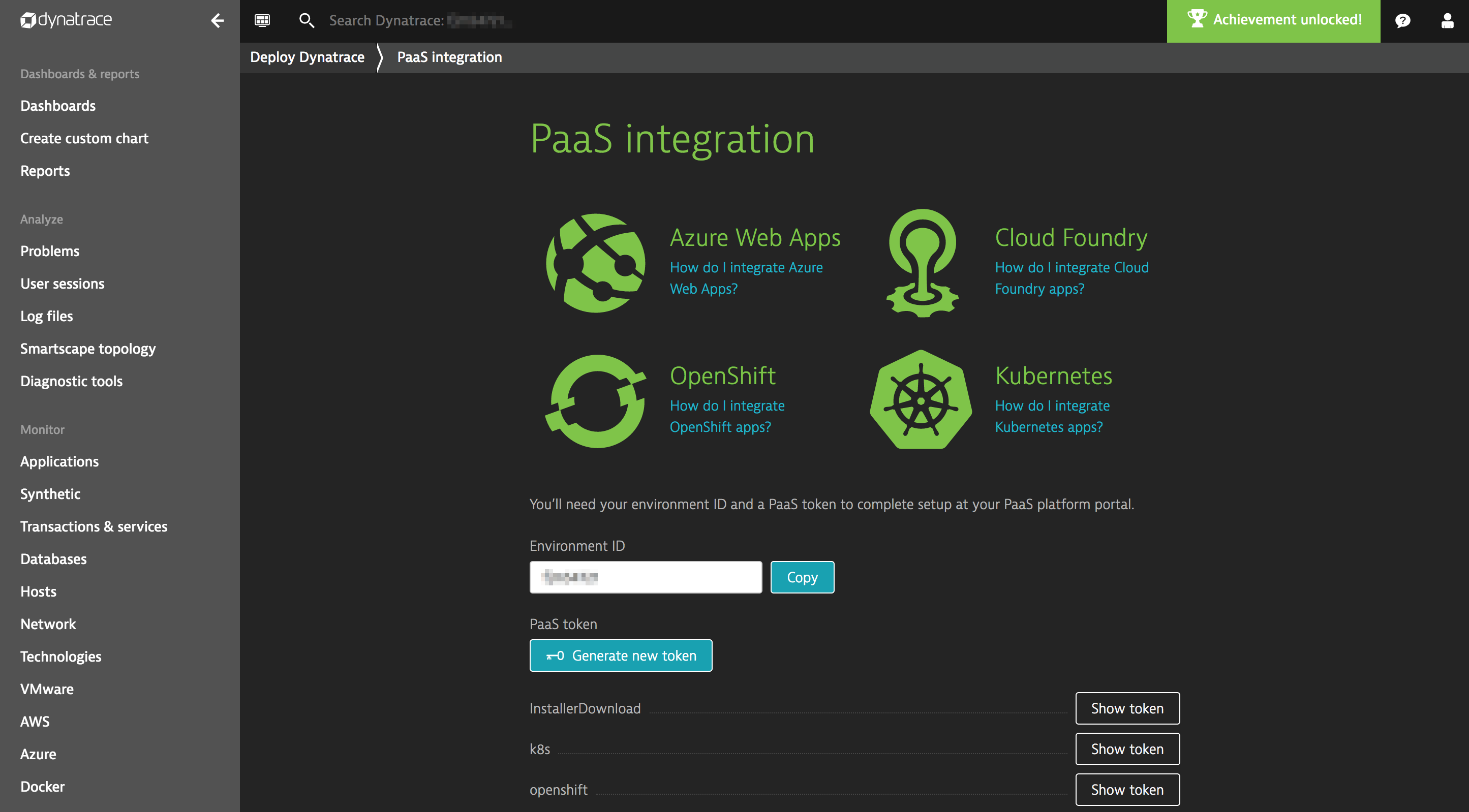Open the help chat icon

tap(1402, 20)
